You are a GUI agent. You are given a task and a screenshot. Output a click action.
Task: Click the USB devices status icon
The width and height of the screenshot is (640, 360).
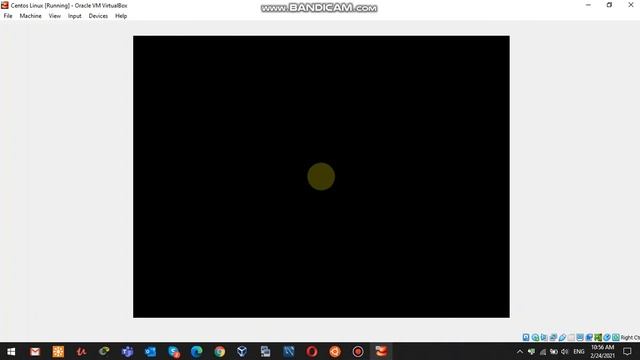pos(562,337)
